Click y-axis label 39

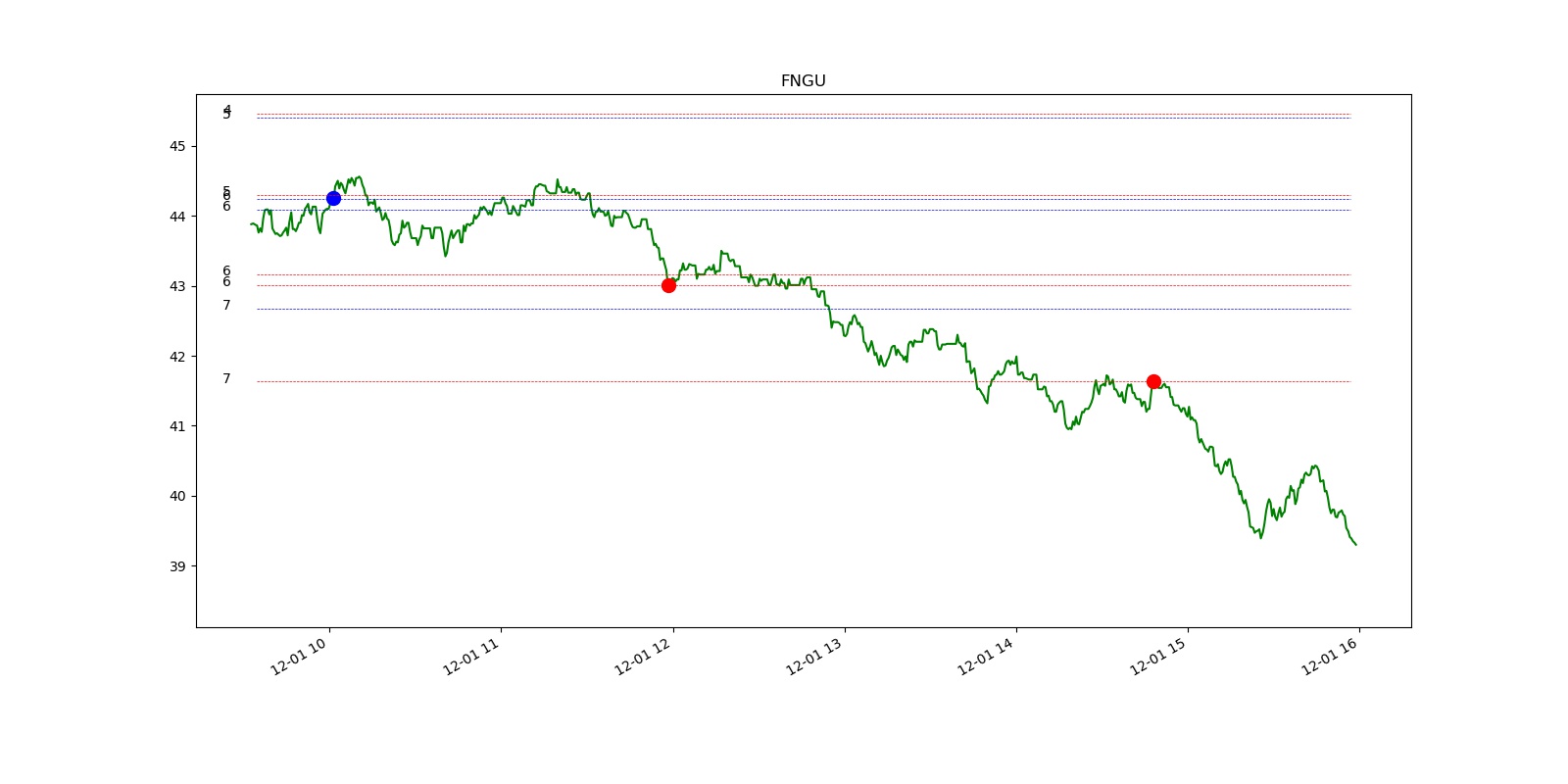(177, 566)
